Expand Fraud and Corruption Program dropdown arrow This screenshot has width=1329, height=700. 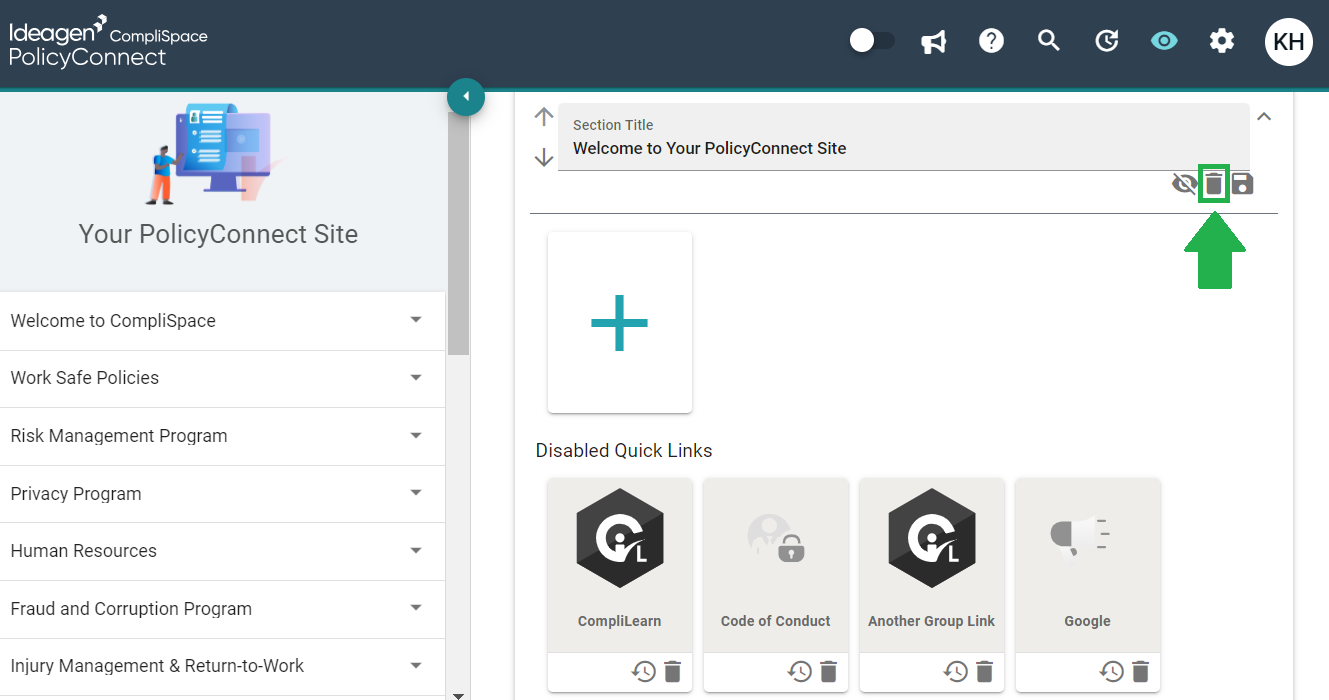416,608
